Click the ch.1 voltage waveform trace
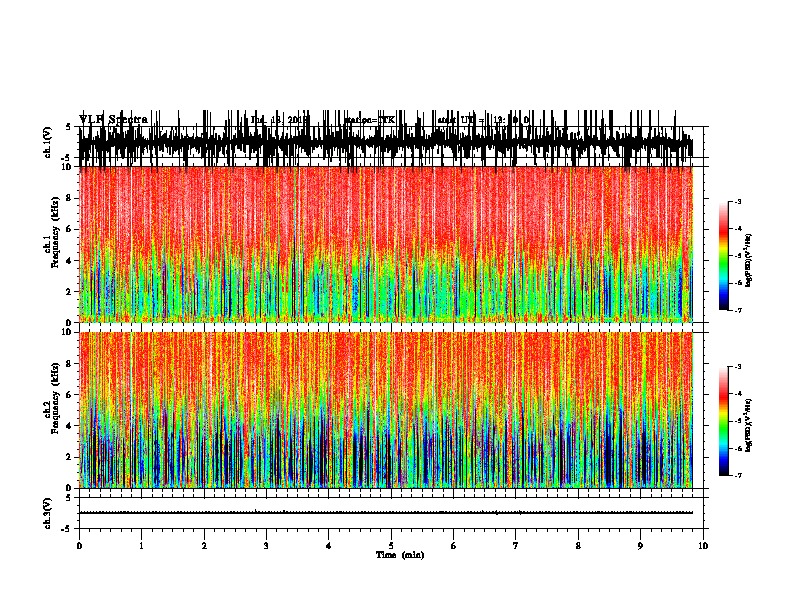 (386, 142)
